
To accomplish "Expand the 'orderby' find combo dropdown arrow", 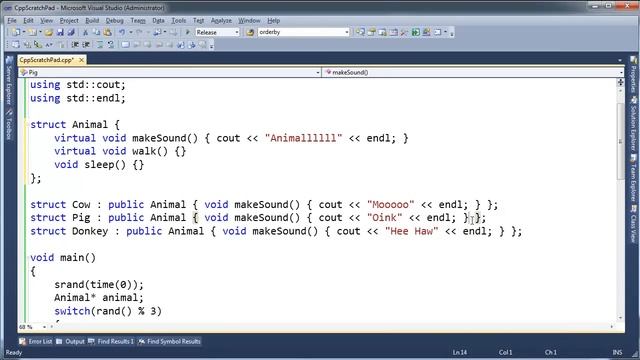I will coord(347,32).
